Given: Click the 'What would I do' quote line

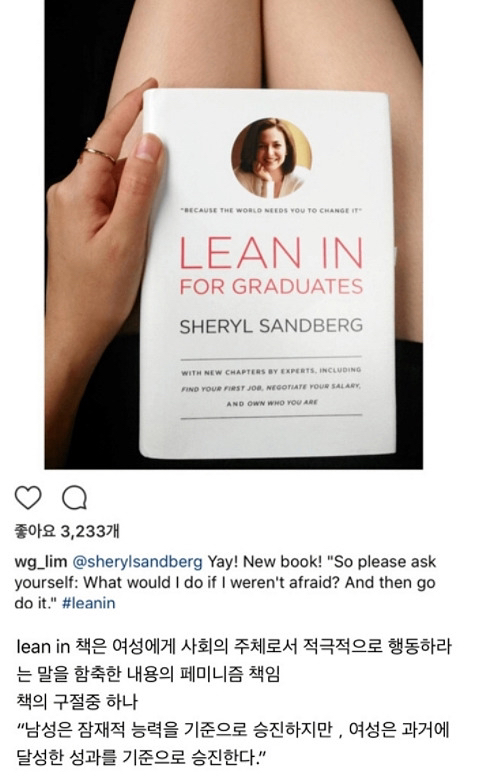Looking at the screenshot, I should pos(224,582).
